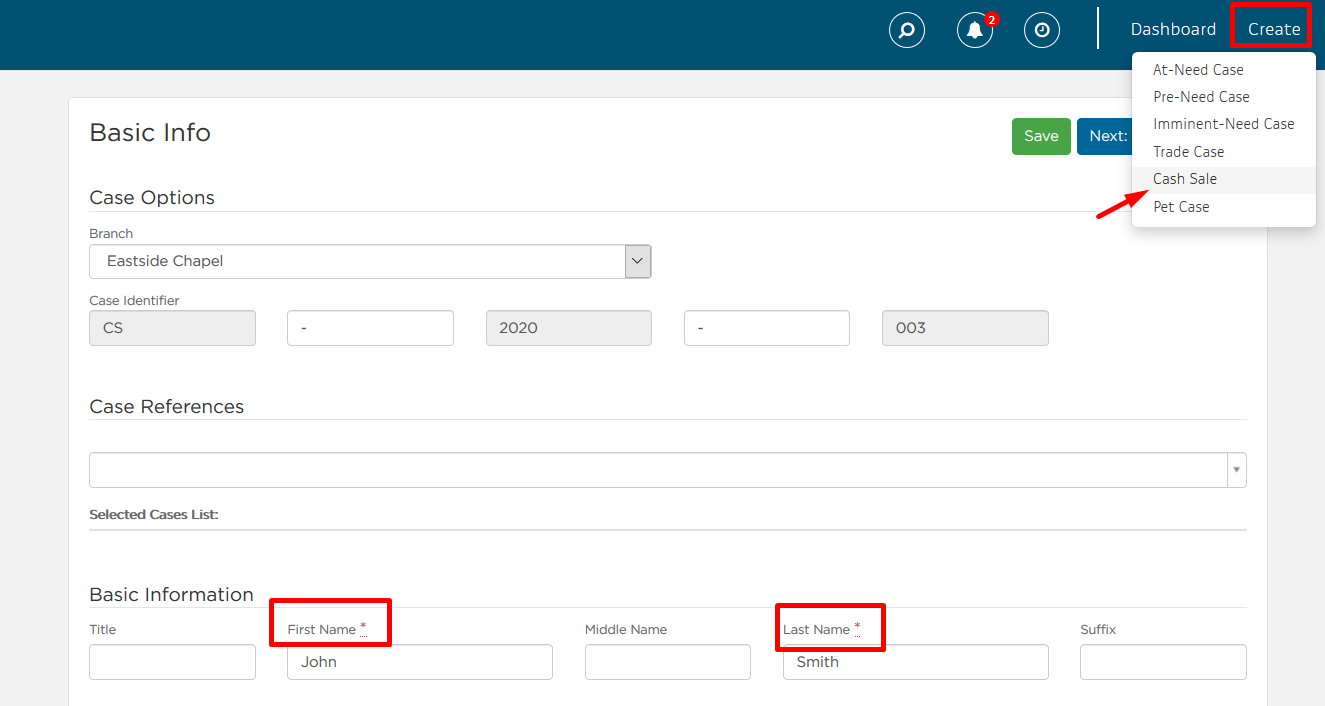
Task: Open the Create menu
Action: point(1274,29)
